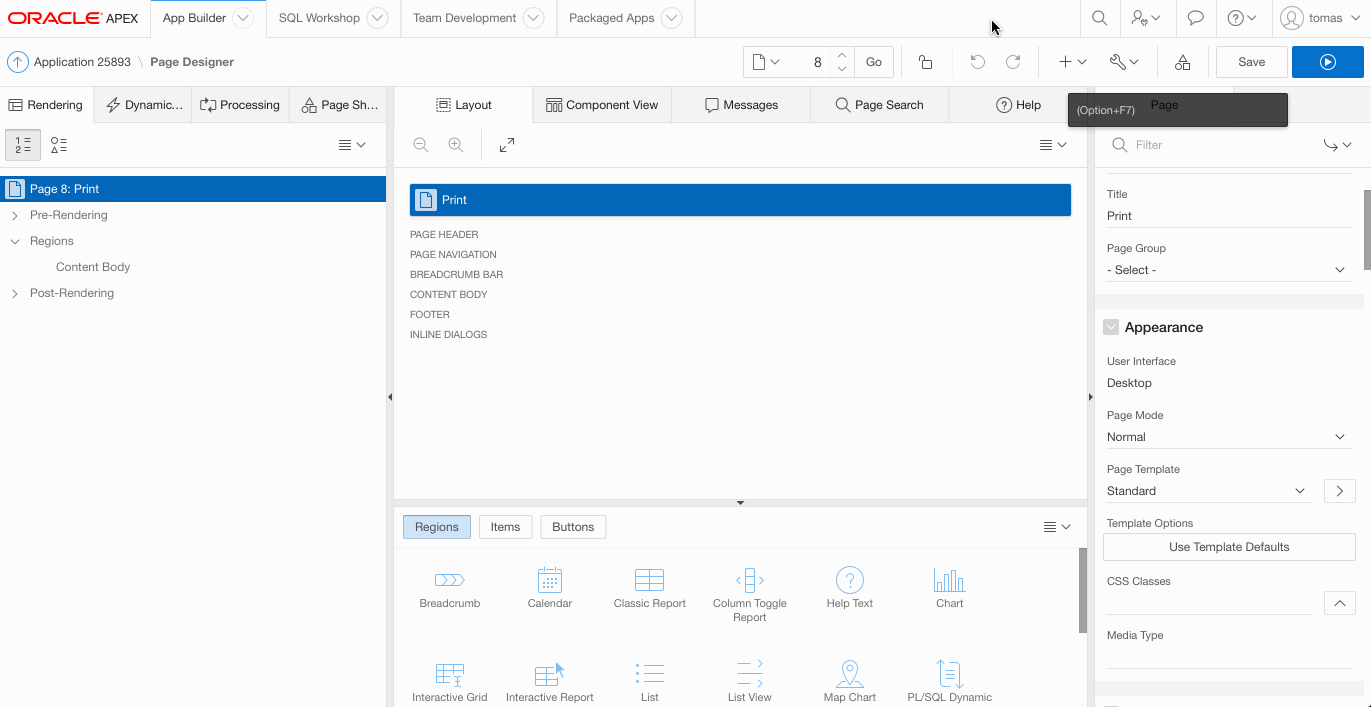
Task: Click the search magnifier icon in header
Action: pyautogui.click(x=1099, y=18)
